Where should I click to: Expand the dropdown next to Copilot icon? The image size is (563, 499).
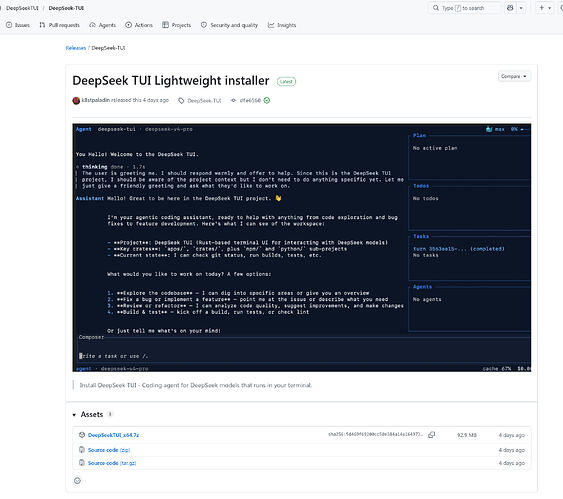(x=521, y=8)
